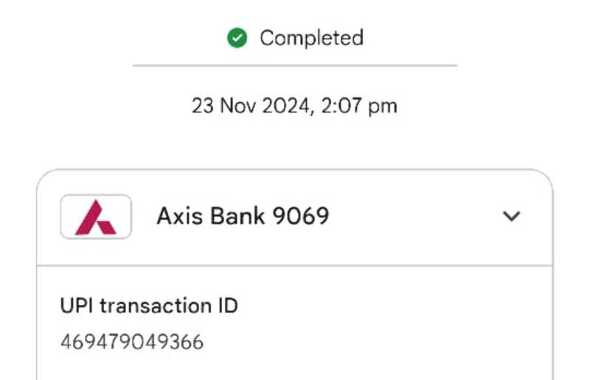Click the payment details card's top border
The width and height of the screenshot is (590, 380).
tap(295, 170)
